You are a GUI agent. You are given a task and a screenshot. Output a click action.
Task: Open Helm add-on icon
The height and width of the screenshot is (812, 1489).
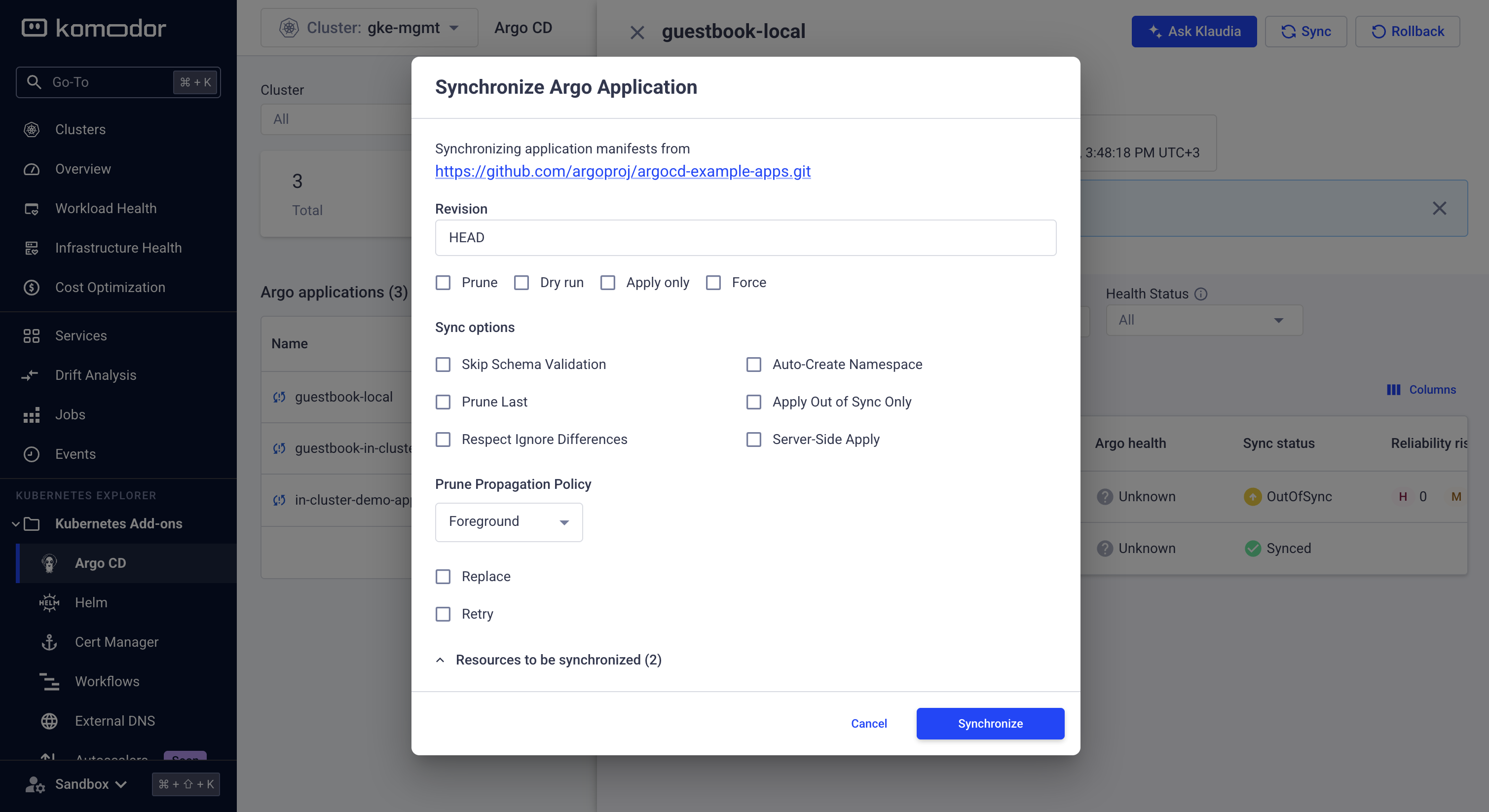coord(49,603)
